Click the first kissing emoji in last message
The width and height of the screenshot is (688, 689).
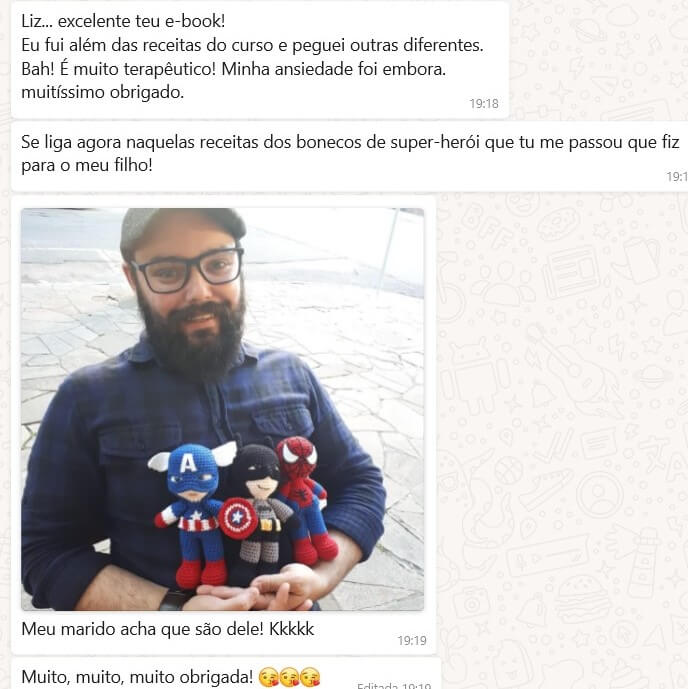click(x=268, y=677)
